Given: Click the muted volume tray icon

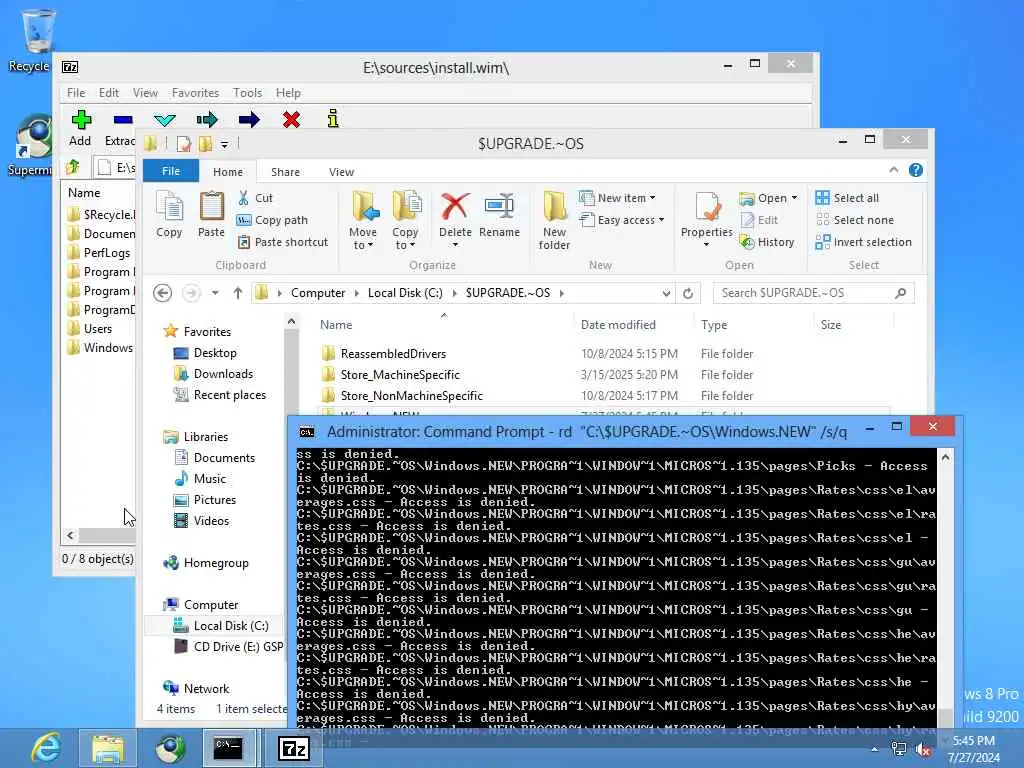Looking at the screenshot, I should pos(923,750).
